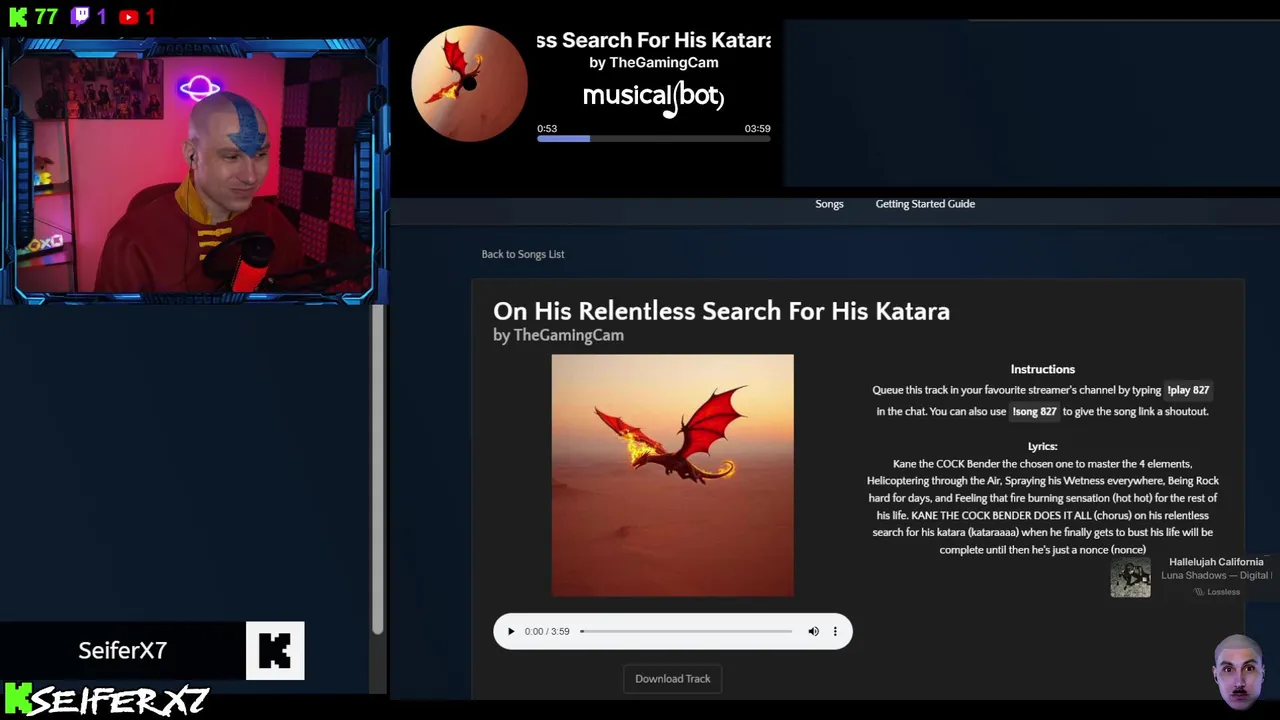Click the YouTube viewer count icon

pyautogui.click(x=128, y=17)
